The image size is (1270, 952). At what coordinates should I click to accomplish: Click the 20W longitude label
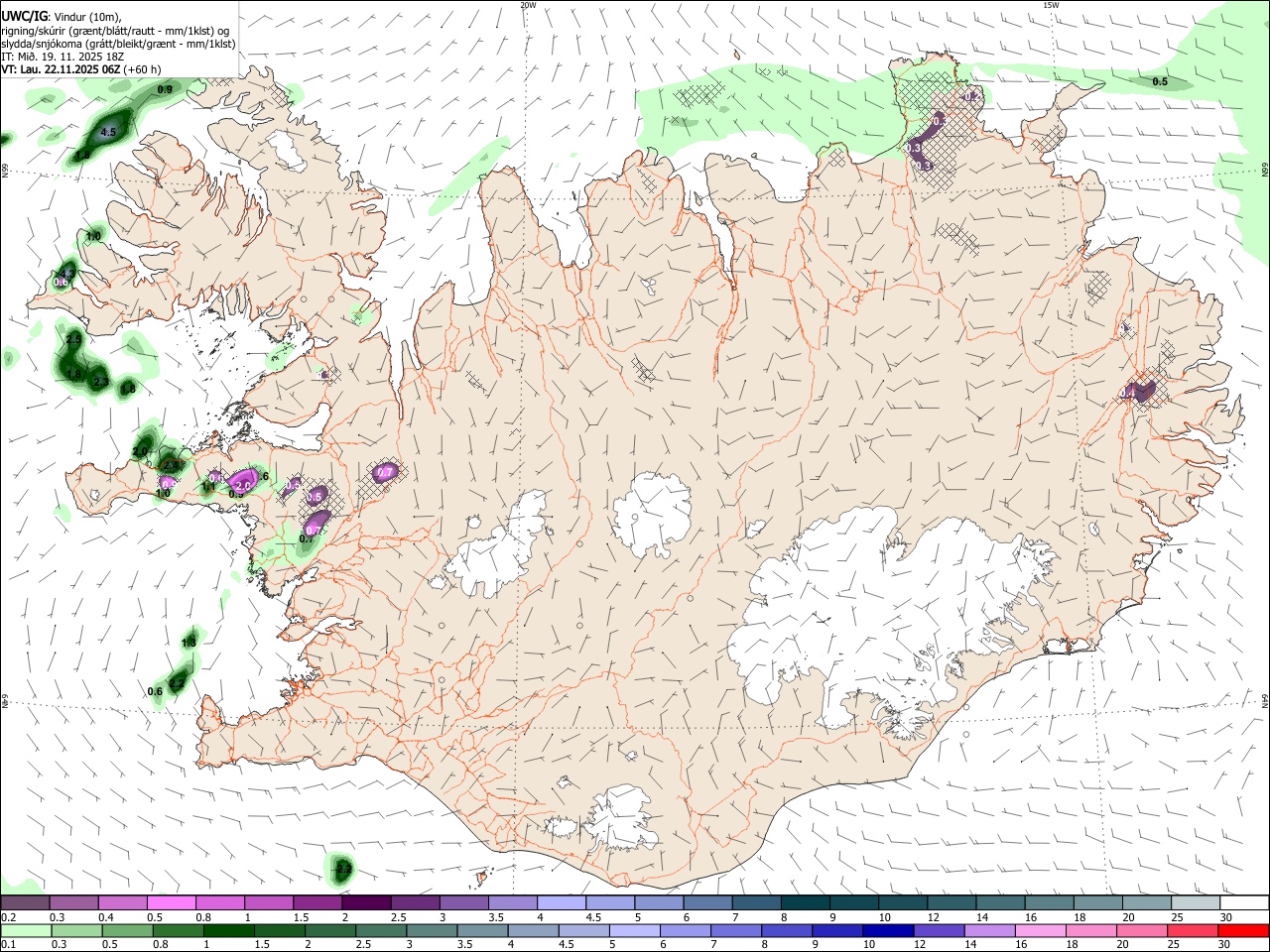[528, 5]
